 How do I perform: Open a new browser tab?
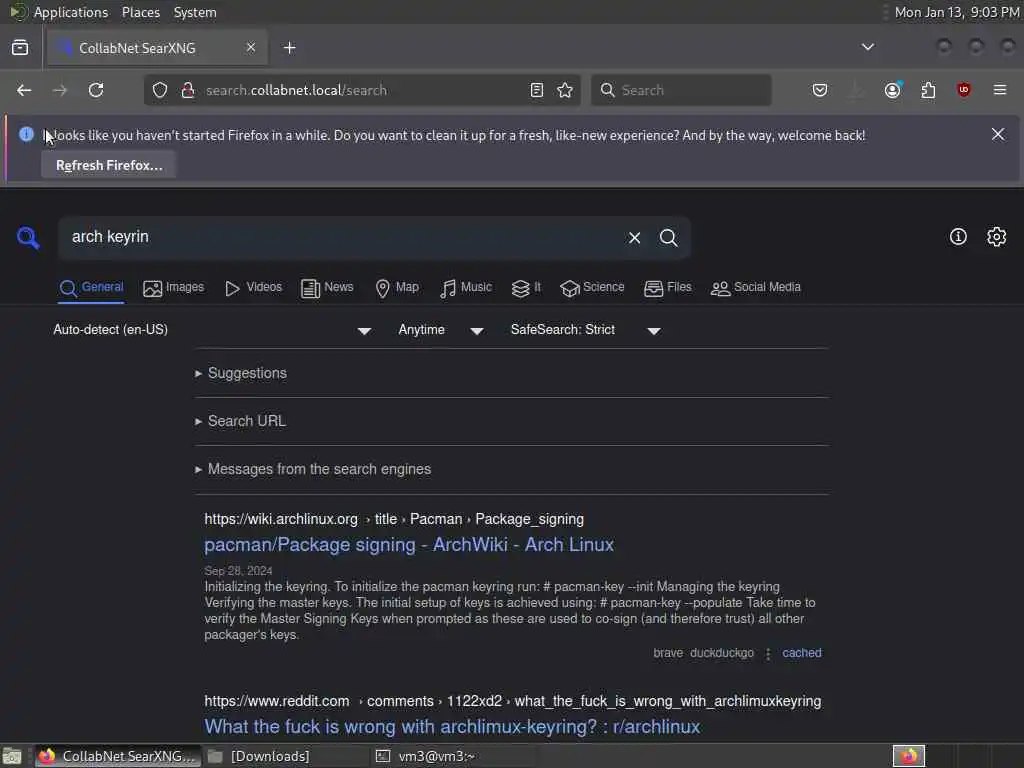[x=290, y=48]
